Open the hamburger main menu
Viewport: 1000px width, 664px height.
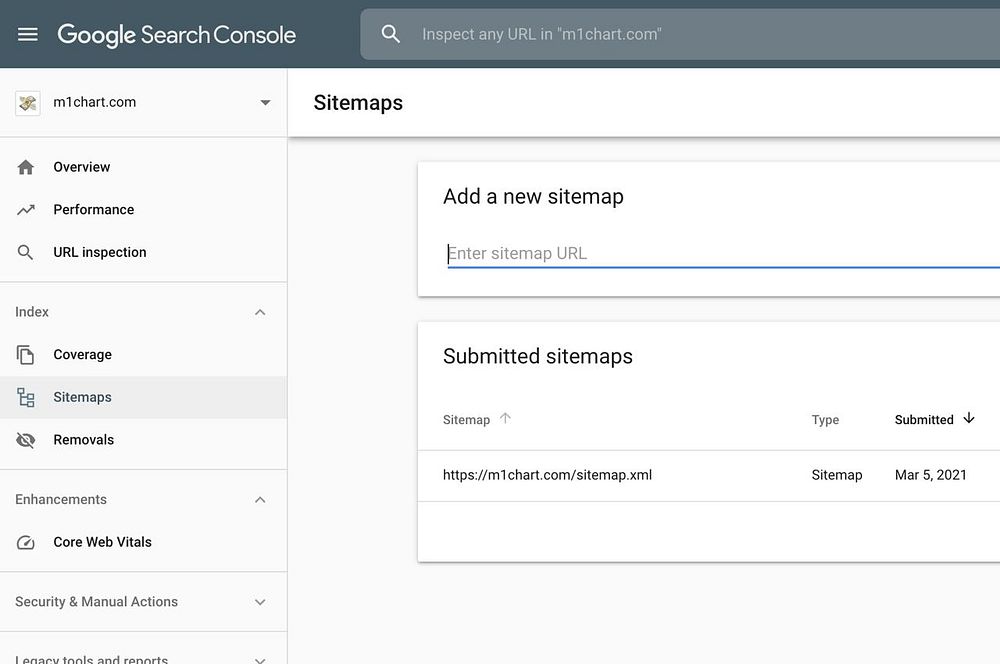tap(28, 34)
